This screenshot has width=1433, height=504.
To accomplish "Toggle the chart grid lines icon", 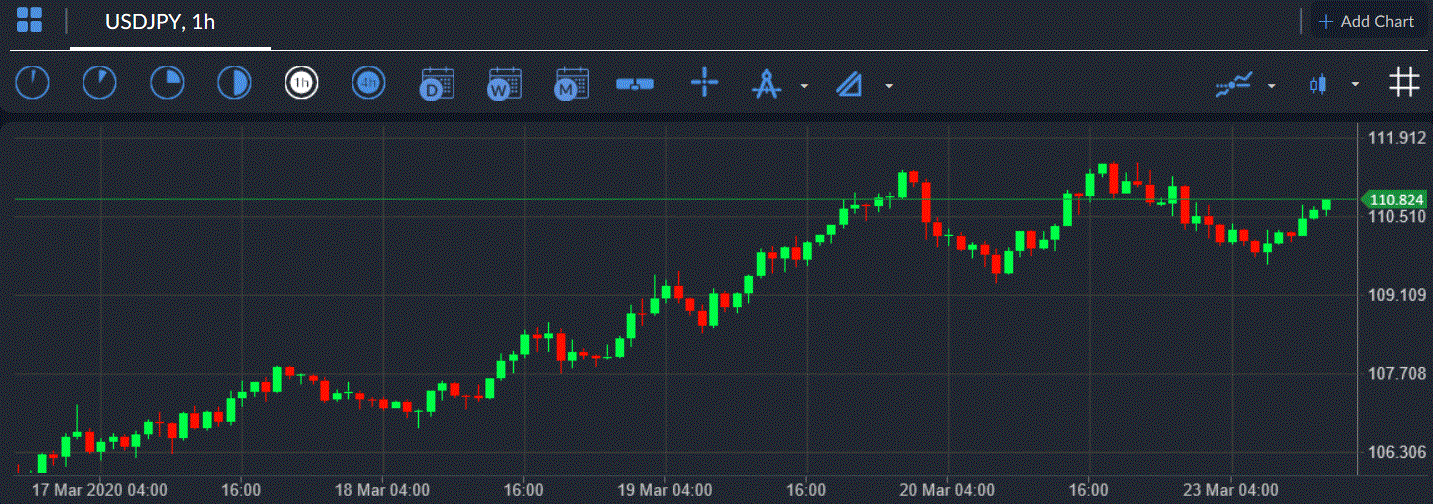I will [1404, 83].
